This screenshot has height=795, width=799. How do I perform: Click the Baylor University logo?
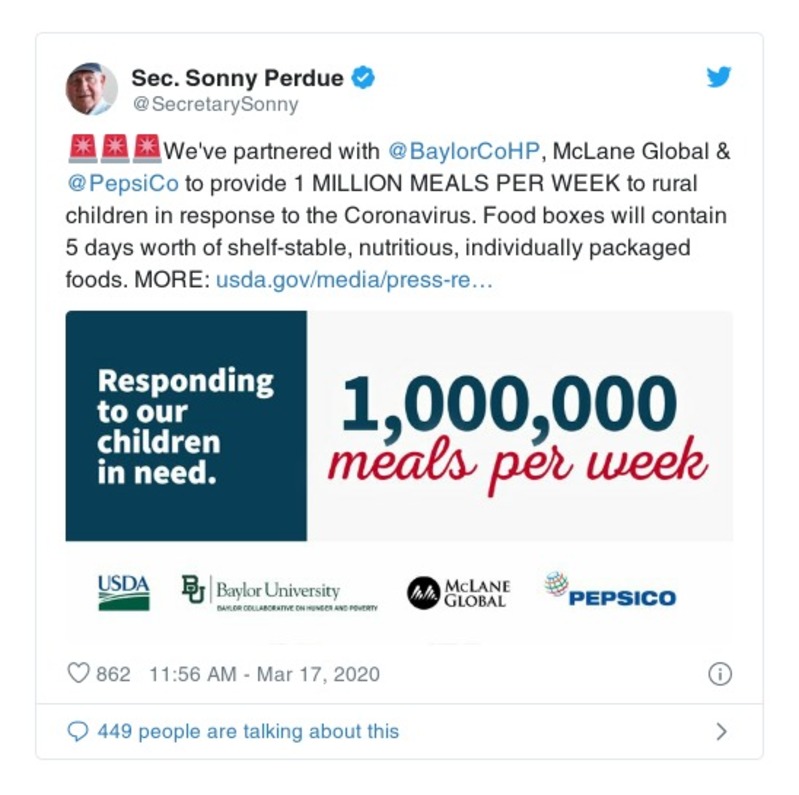(x=279, y=593)
